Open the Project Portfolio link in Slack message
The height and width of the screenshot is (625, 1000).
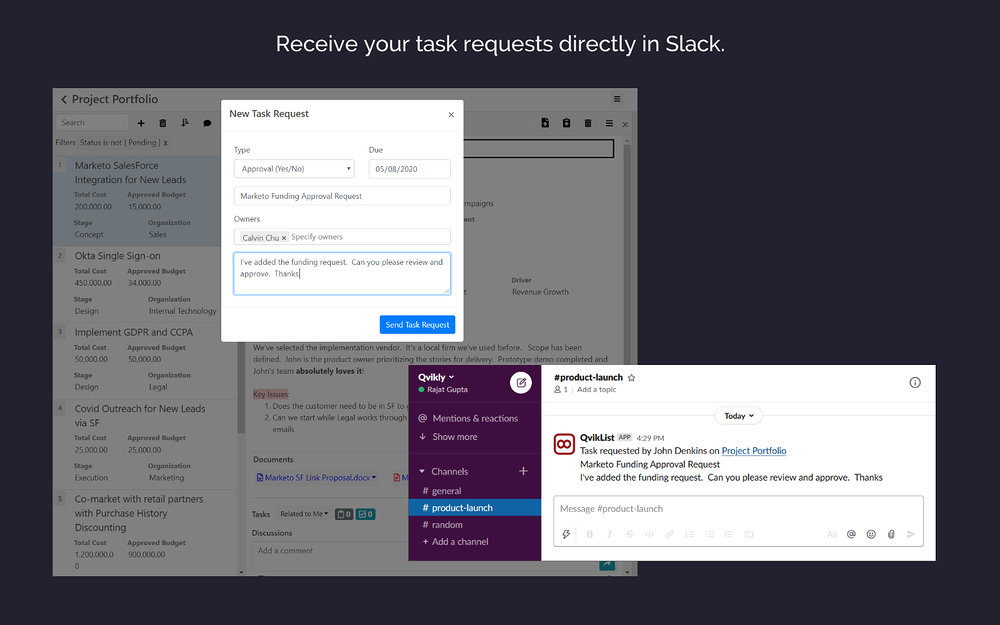pos(754,451)
